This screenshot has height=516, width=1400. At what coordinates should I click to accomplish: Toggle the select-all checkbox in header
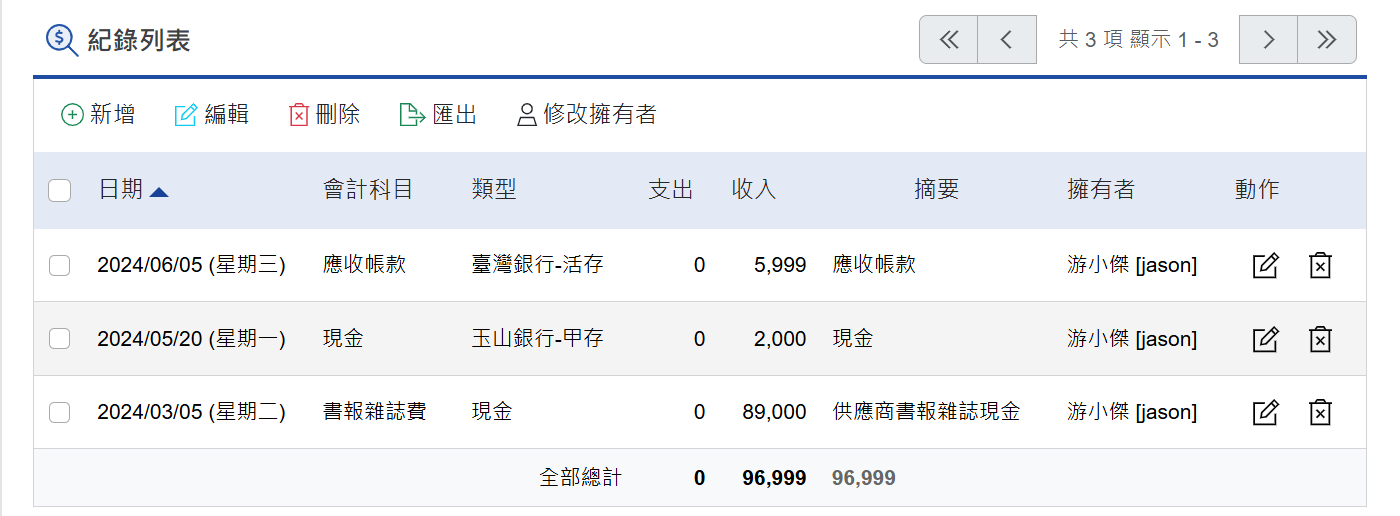pyautogui.click(x=60, y=190)
